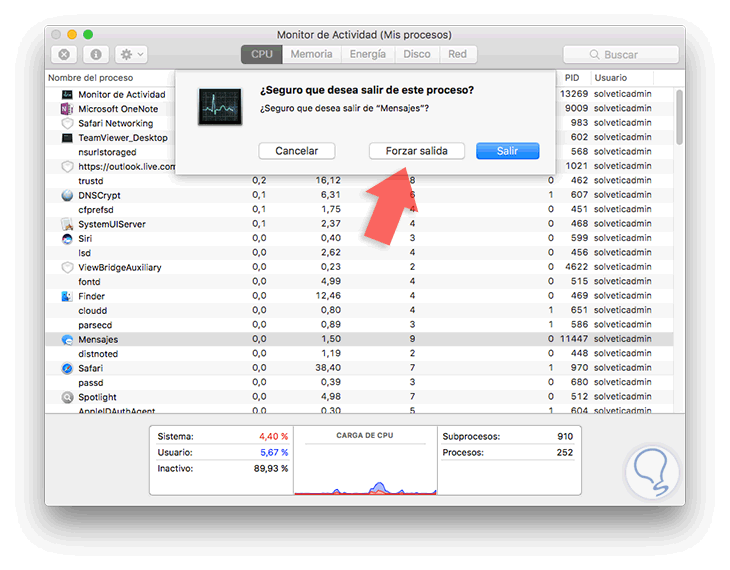The height and width of the screenshot is (570, 730).
Task: Click the blue Salir button
Action: [507, 151]
